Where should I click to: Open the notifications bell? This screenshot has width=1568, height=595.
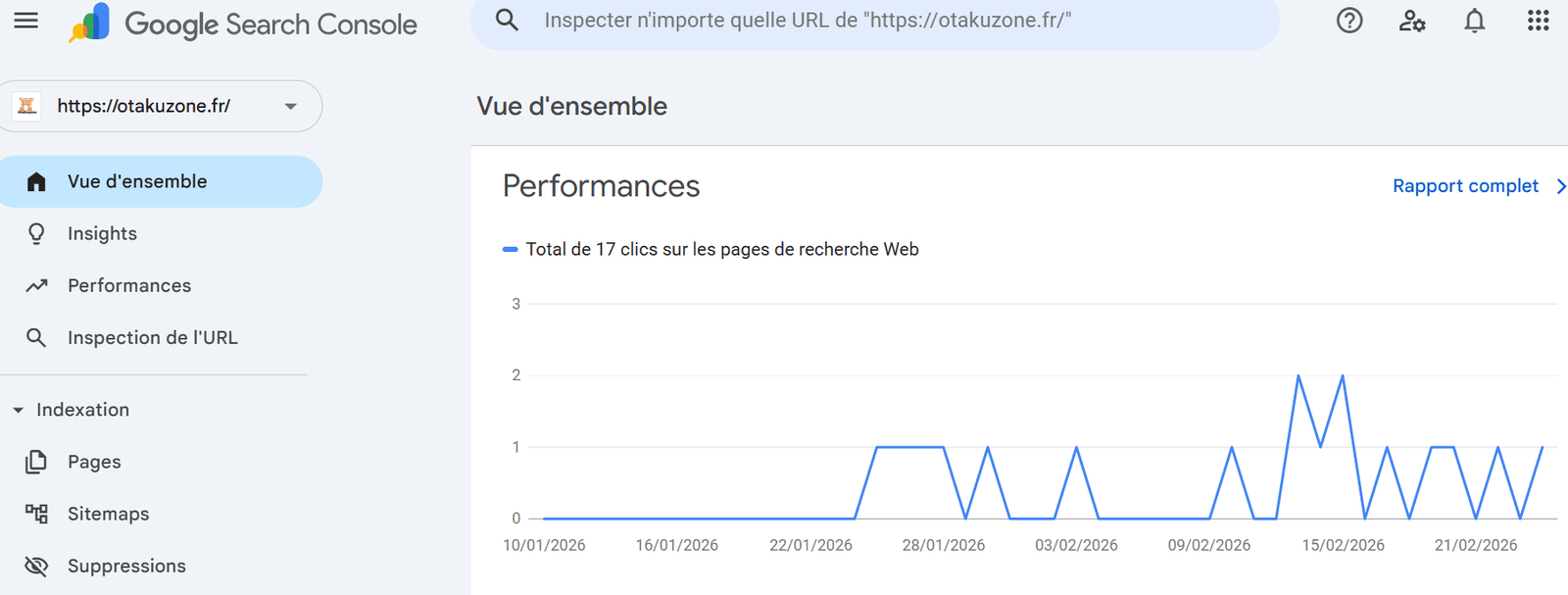pyautogui.click(x=1474, y=21)
